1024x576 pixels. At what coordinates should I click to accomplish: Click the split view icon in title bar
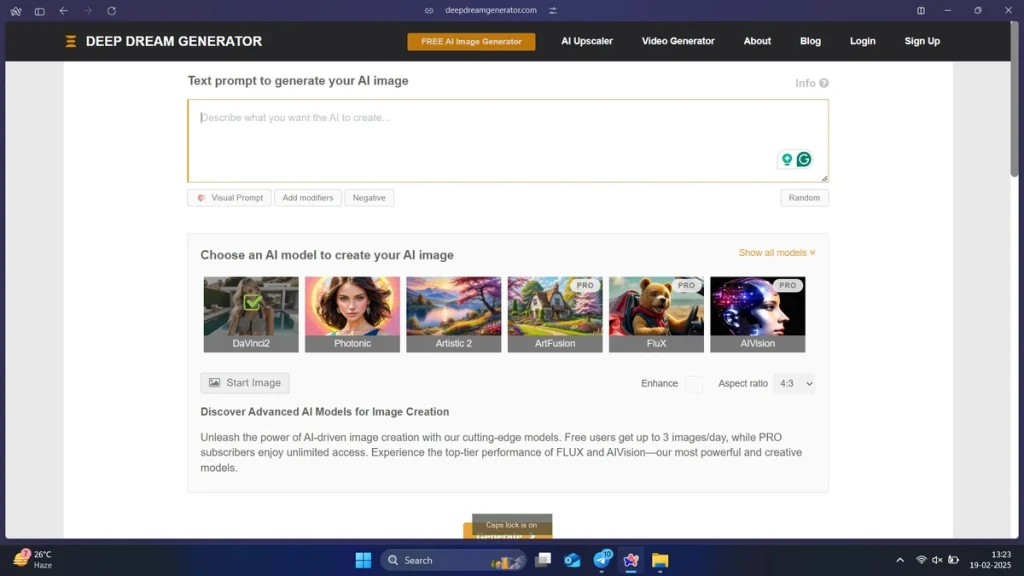(921, 10)
